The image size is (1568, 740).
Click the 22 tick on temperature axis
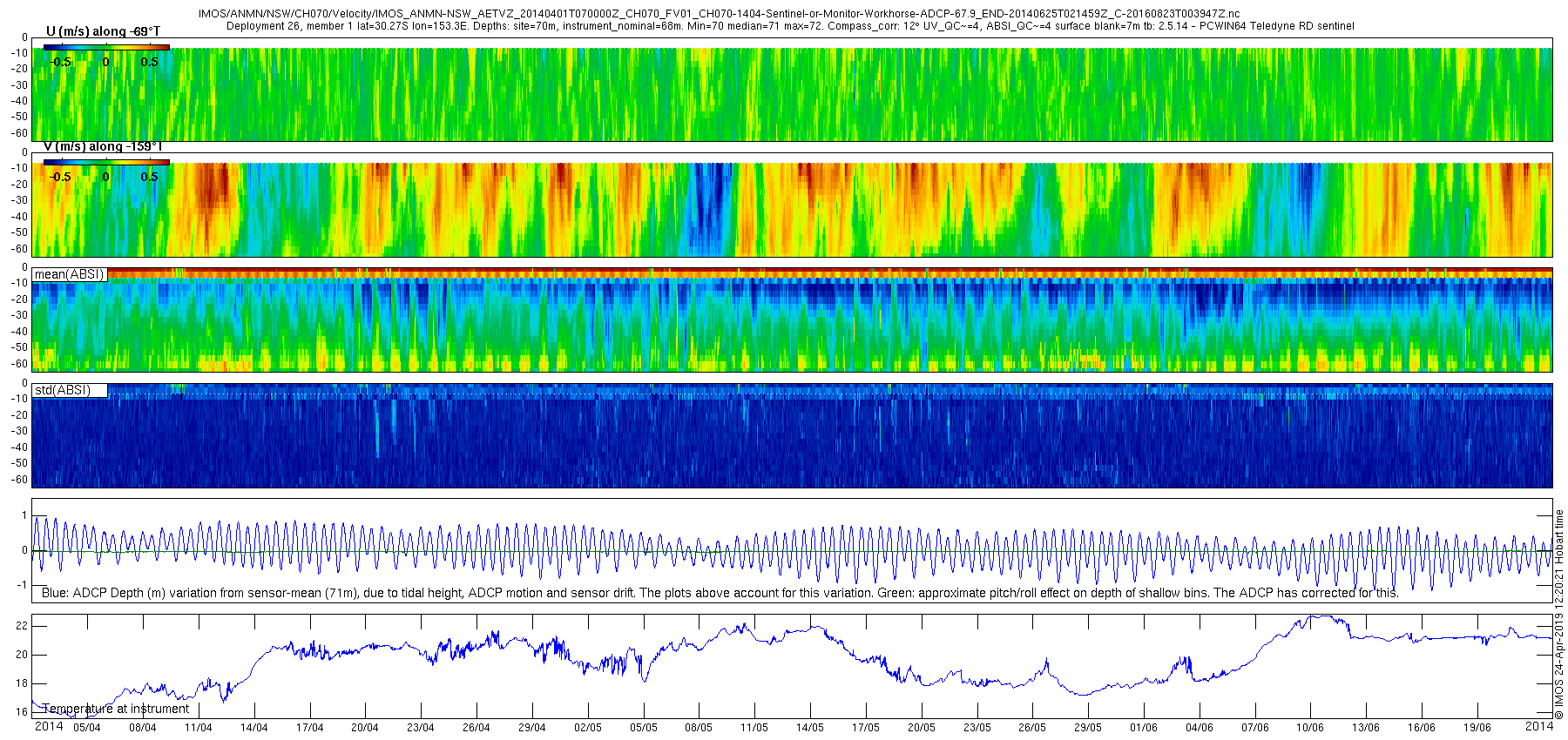click(x=22, y=626)
